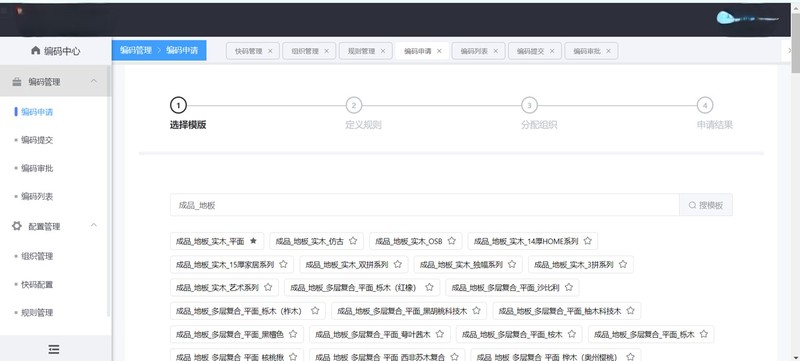
Task: Click step 1 选择模版 circle
Action: click(x=178, y=106)
